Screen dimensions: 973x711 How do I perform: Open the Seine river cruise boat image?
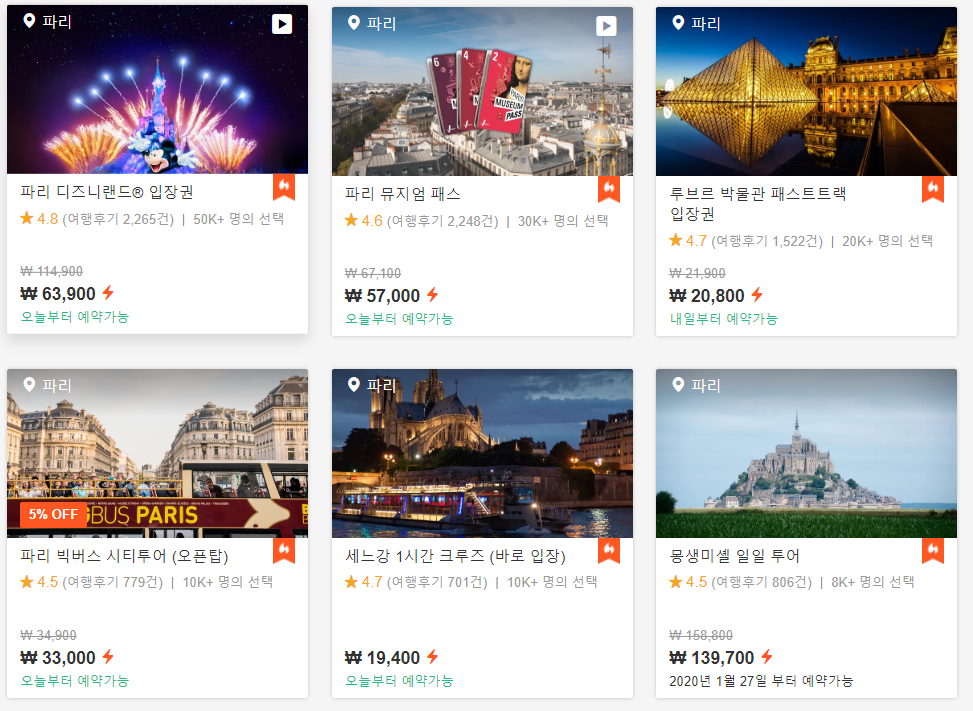(482, 453)
